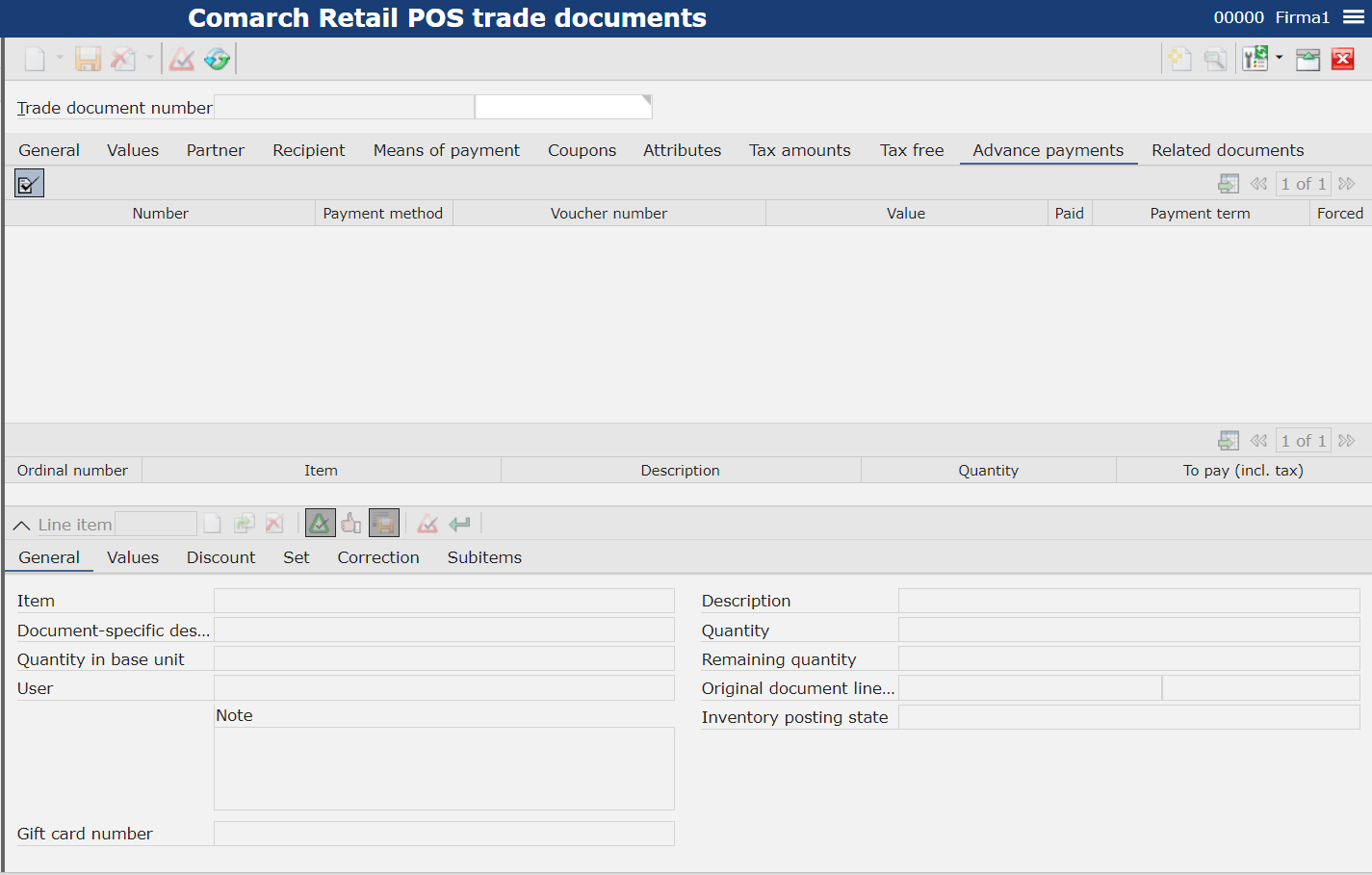Screen dimensions: 1372x875
Task: Collapse the Line item section with the chevron
Action: (21, 525)
